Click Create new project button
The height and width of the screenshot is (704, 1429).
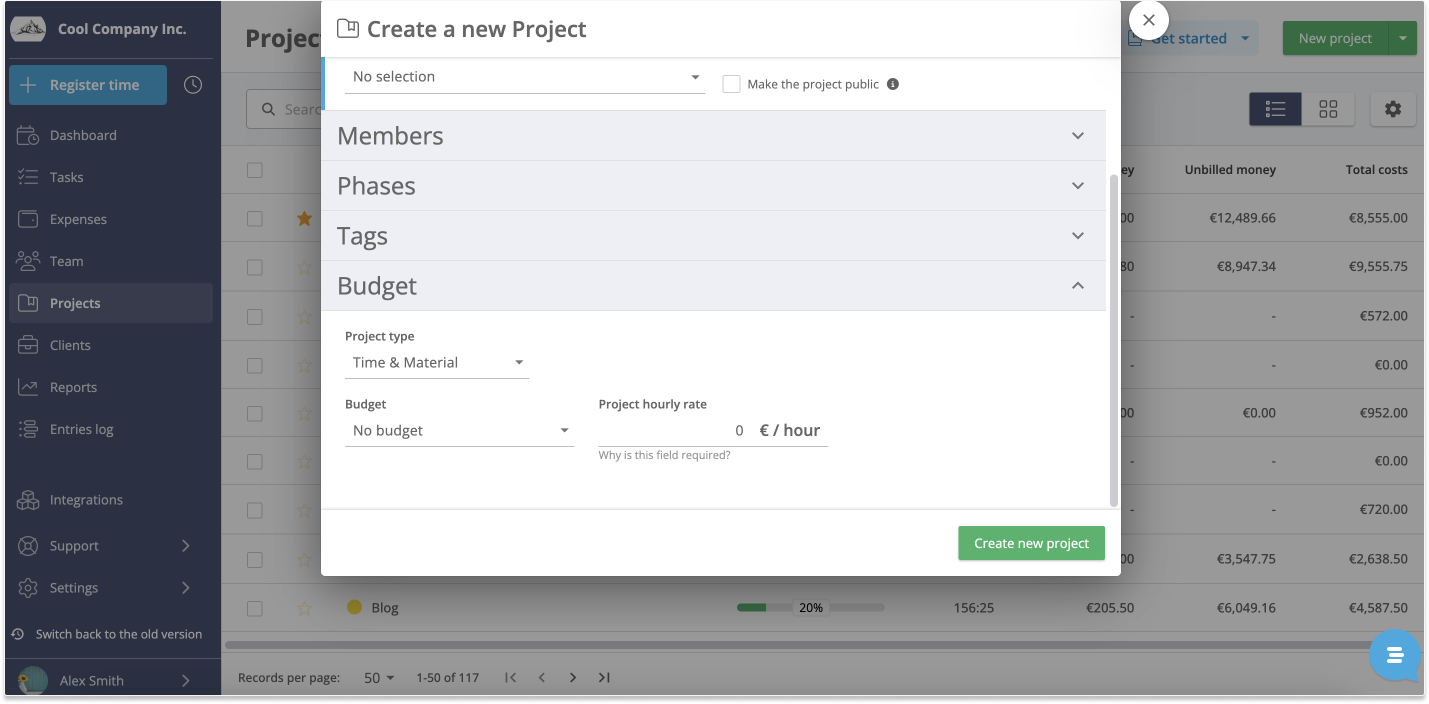click(1031, 543)
